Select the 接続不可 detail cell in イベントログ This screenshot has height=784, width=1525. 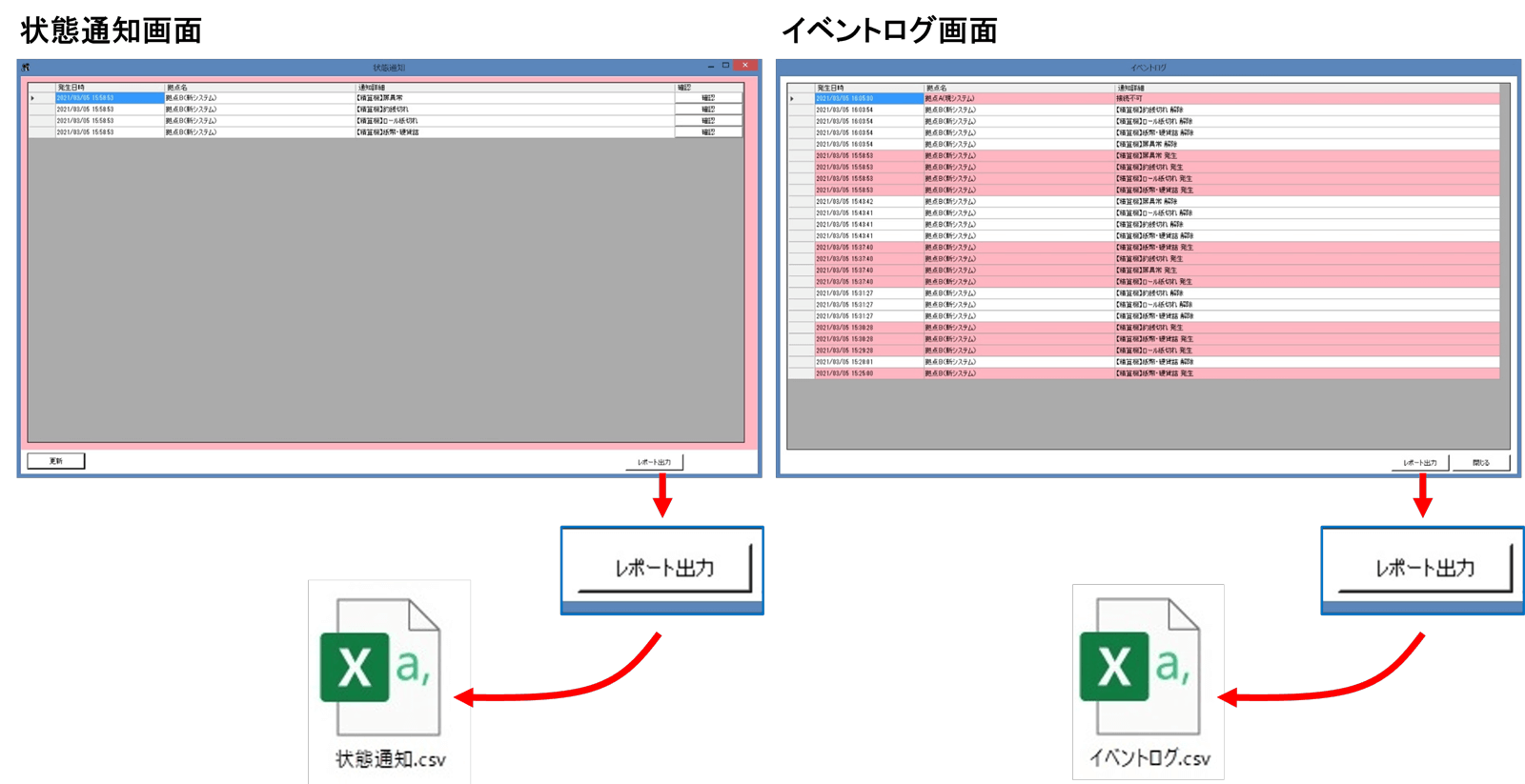click(x=1306, y=98)
